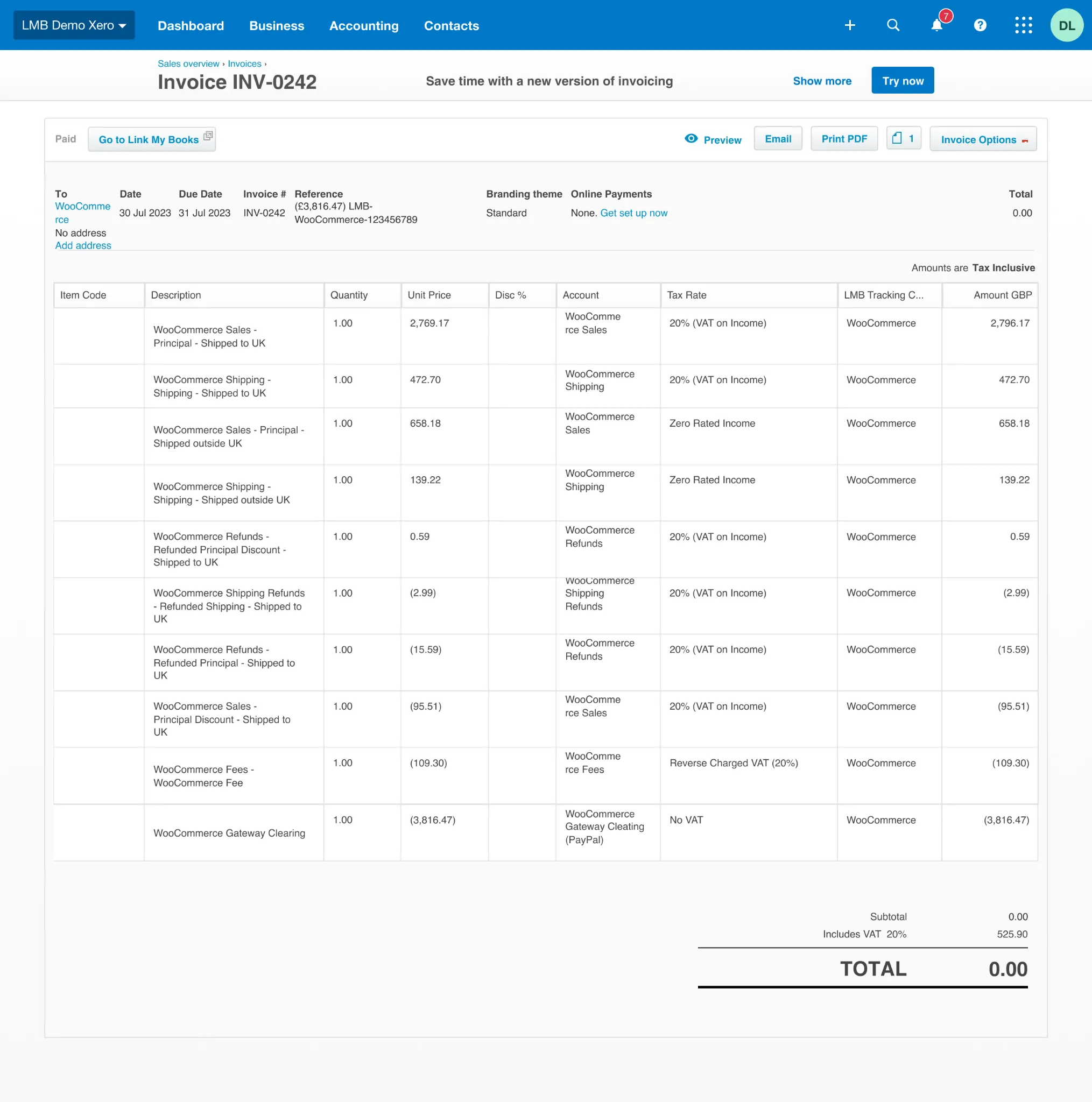Select the 'Refunded Principal Discount' description
The image size is (1092, 1102).
point(234,549)
